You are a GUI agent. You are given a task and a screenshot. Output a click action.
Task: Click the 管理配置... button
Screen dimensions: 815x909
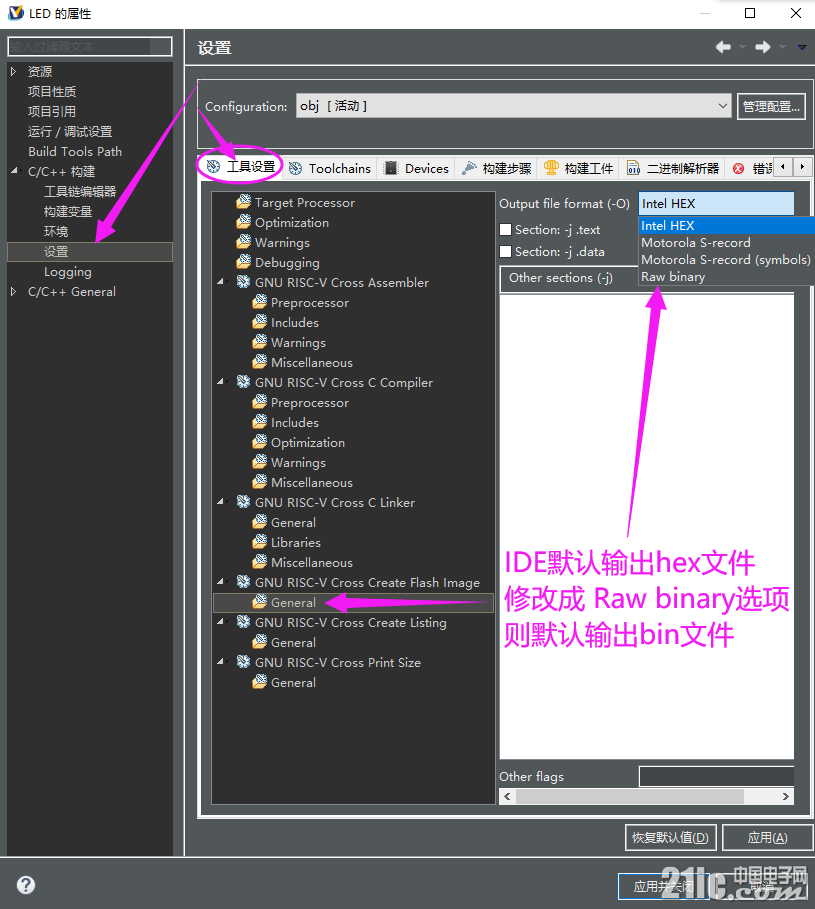coord(771,107)
